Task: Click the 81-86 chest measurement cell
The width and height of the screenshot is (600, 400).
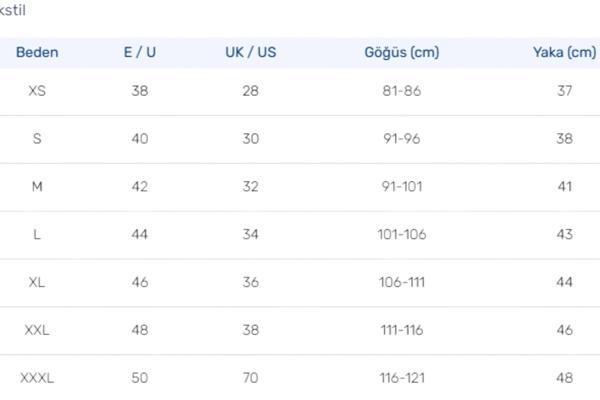Action: [x=401, y=90]
